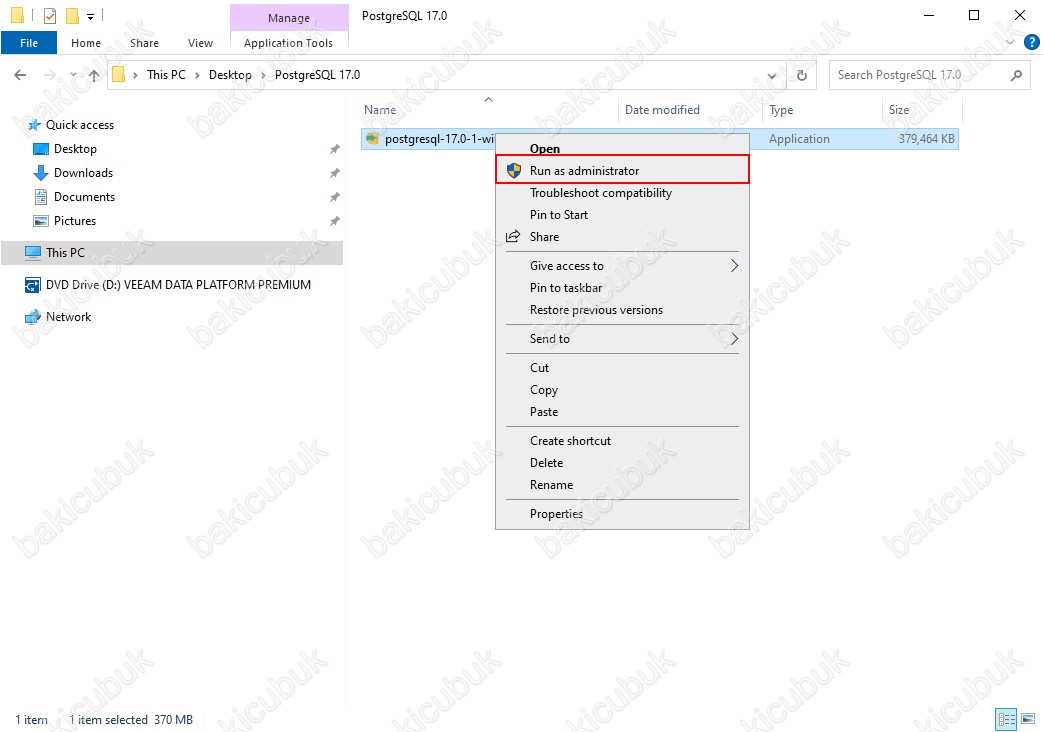
Task: Open the Share ribbon tab
Action: coord(144,43)
